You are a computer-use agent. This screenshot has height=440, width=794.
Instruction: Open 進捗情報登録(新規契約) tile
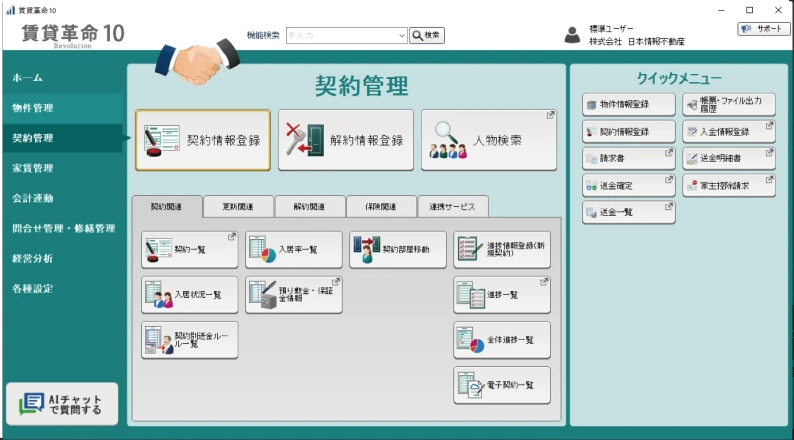point(502,250)
